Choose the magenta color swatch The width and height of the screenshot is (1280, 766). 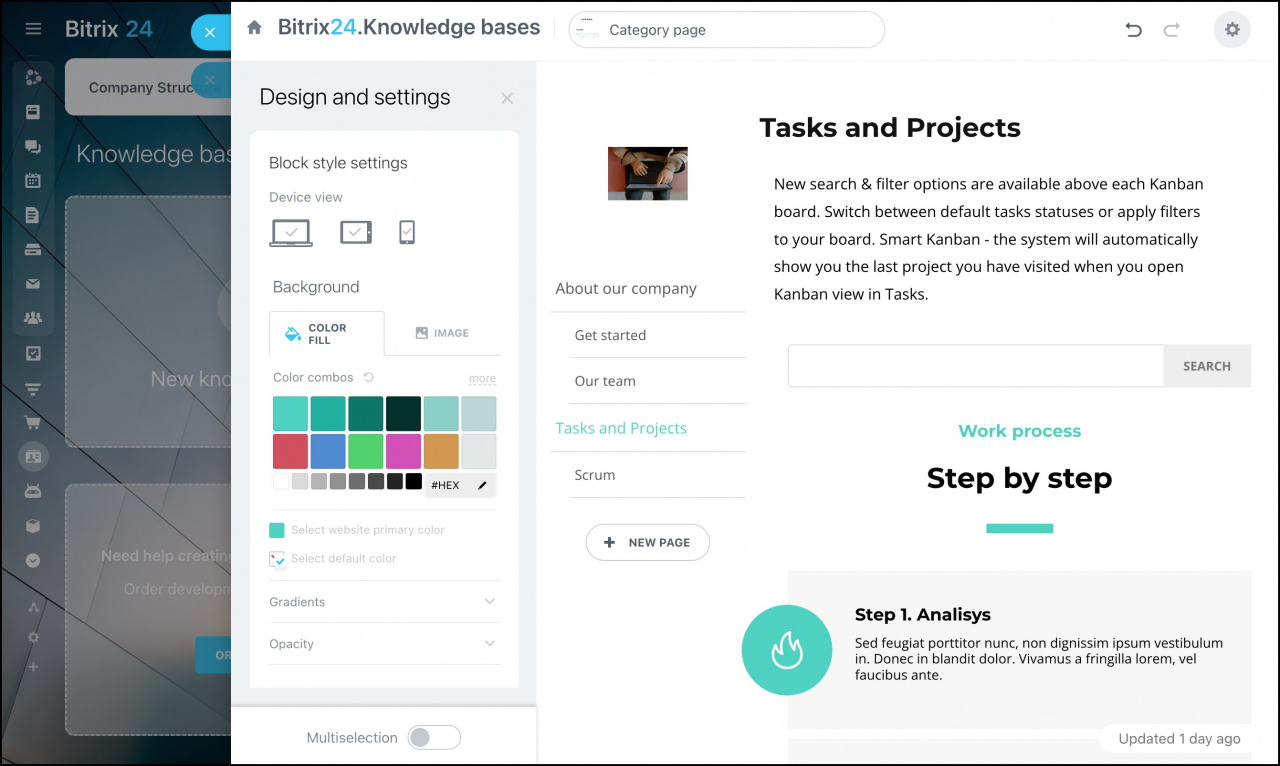tap(404, 451)
